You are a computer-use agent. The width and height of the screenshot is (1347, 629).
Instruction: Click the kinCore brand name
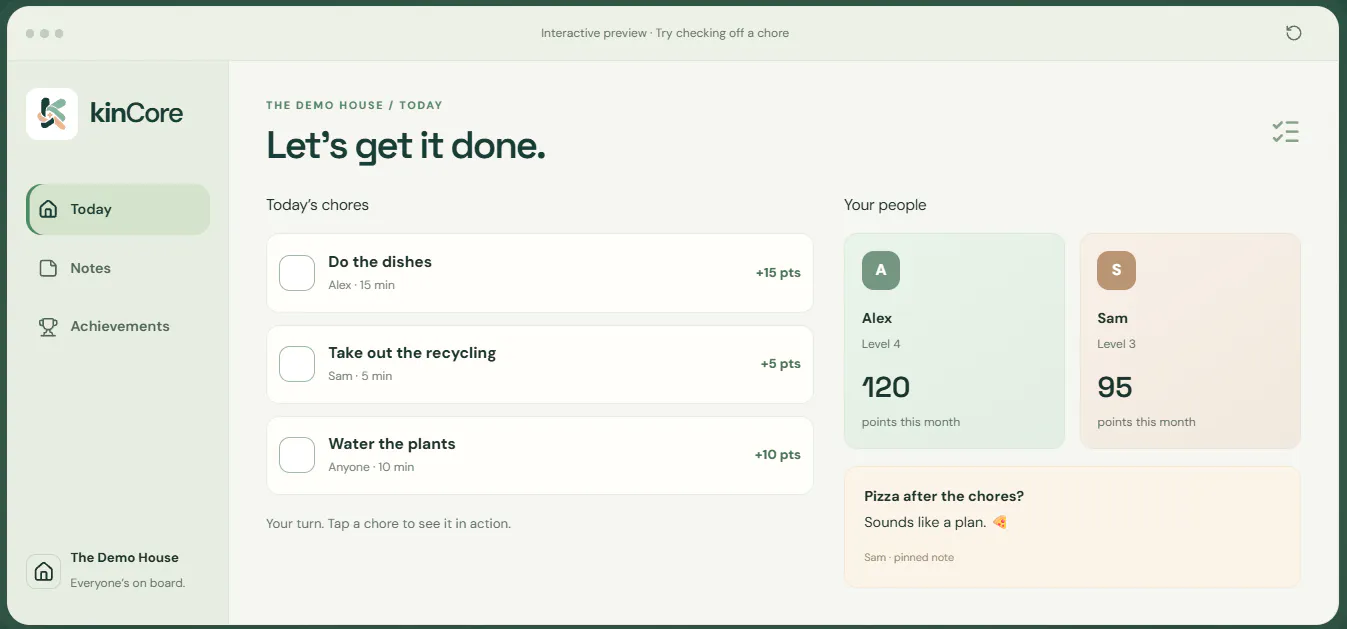[137, 113]
